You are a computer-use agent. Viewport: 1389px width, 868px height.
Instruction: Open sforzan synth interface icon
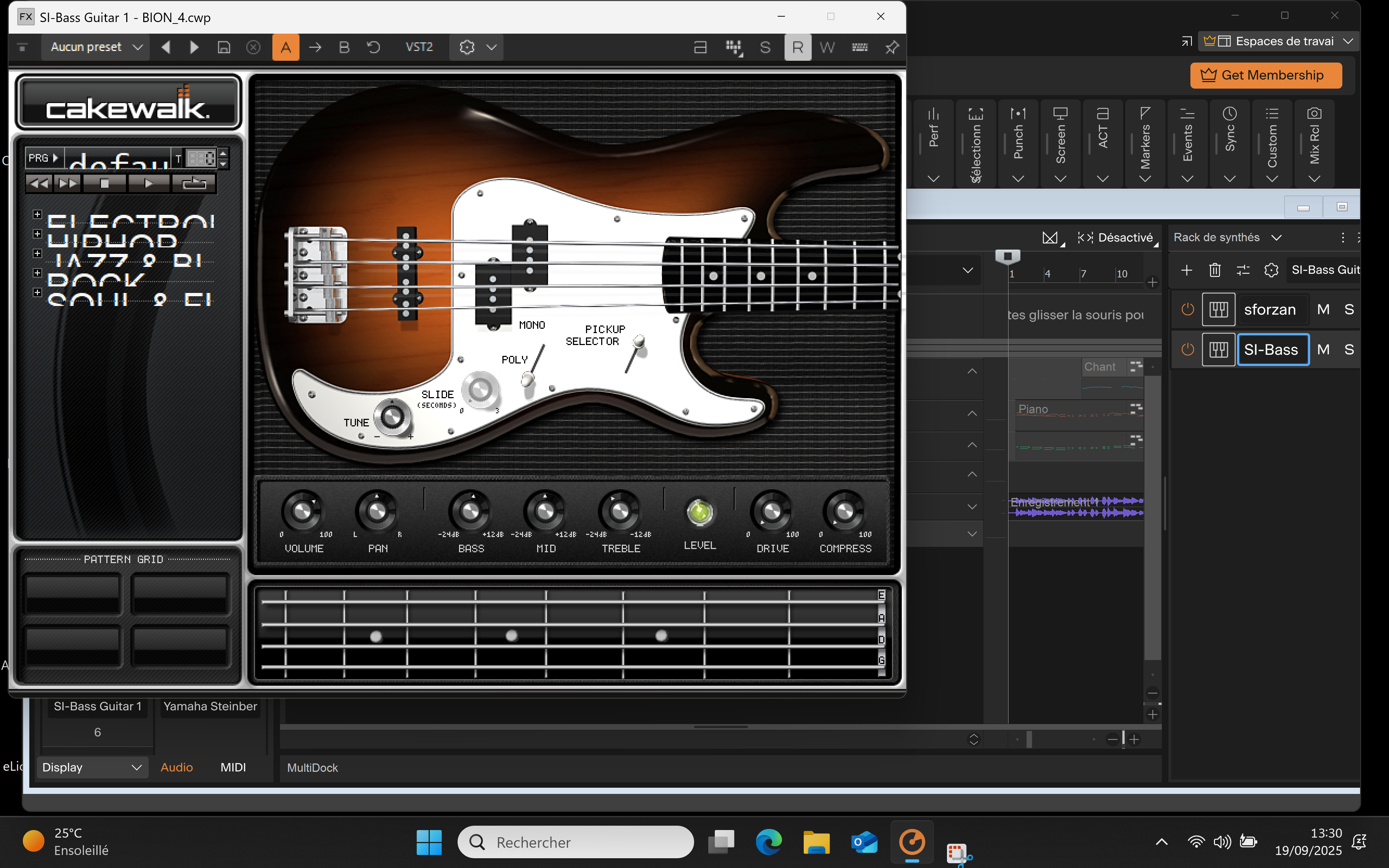coord(1219,310)
